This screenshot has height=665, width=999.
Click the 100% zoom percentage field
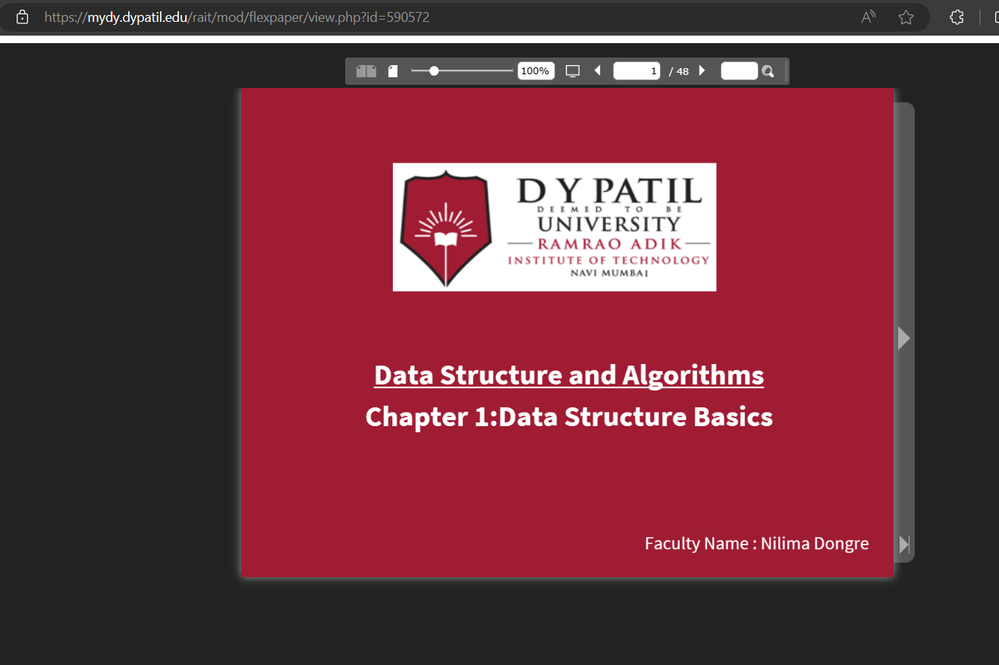(535, 71)
